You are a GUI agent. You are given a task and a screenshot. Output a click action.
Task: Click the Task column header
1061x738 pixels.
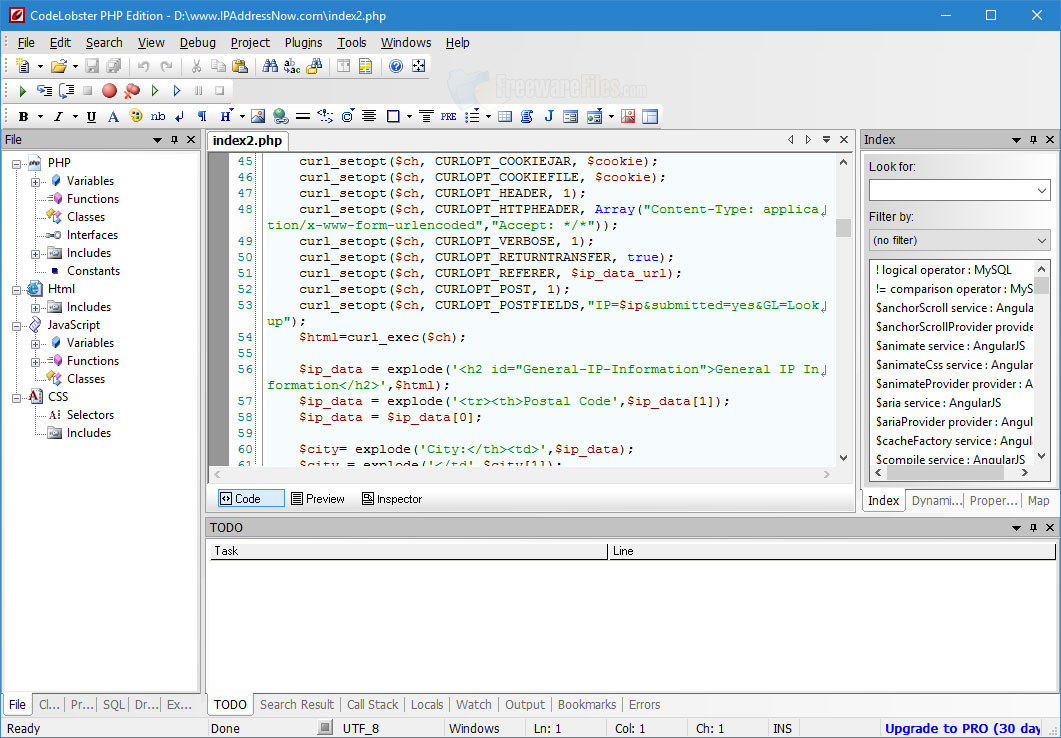pos(408,551)
